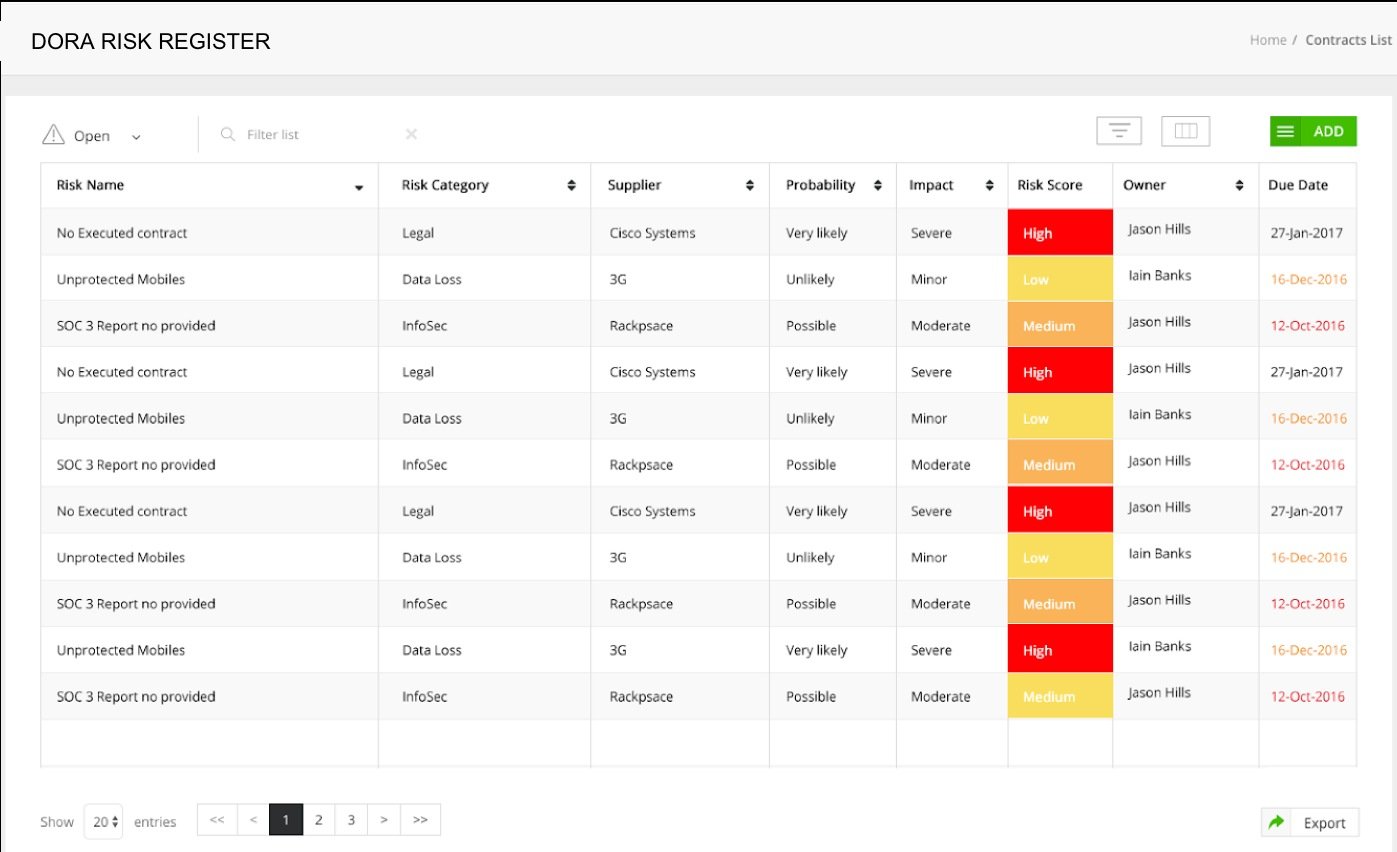Go to the last page with double-arrow icon
The height and width of the screenshot is (852, 1397).
420,819
